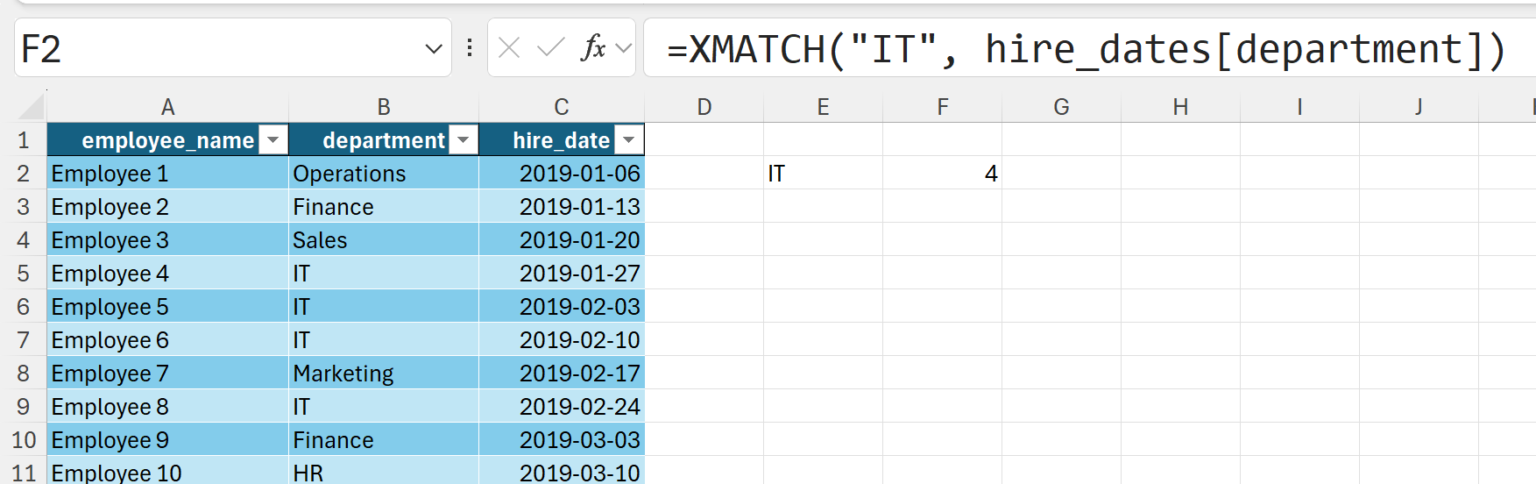Select hire date 2019-01-06
This screenshot has height=484, width=1536.
click(562, 173)
